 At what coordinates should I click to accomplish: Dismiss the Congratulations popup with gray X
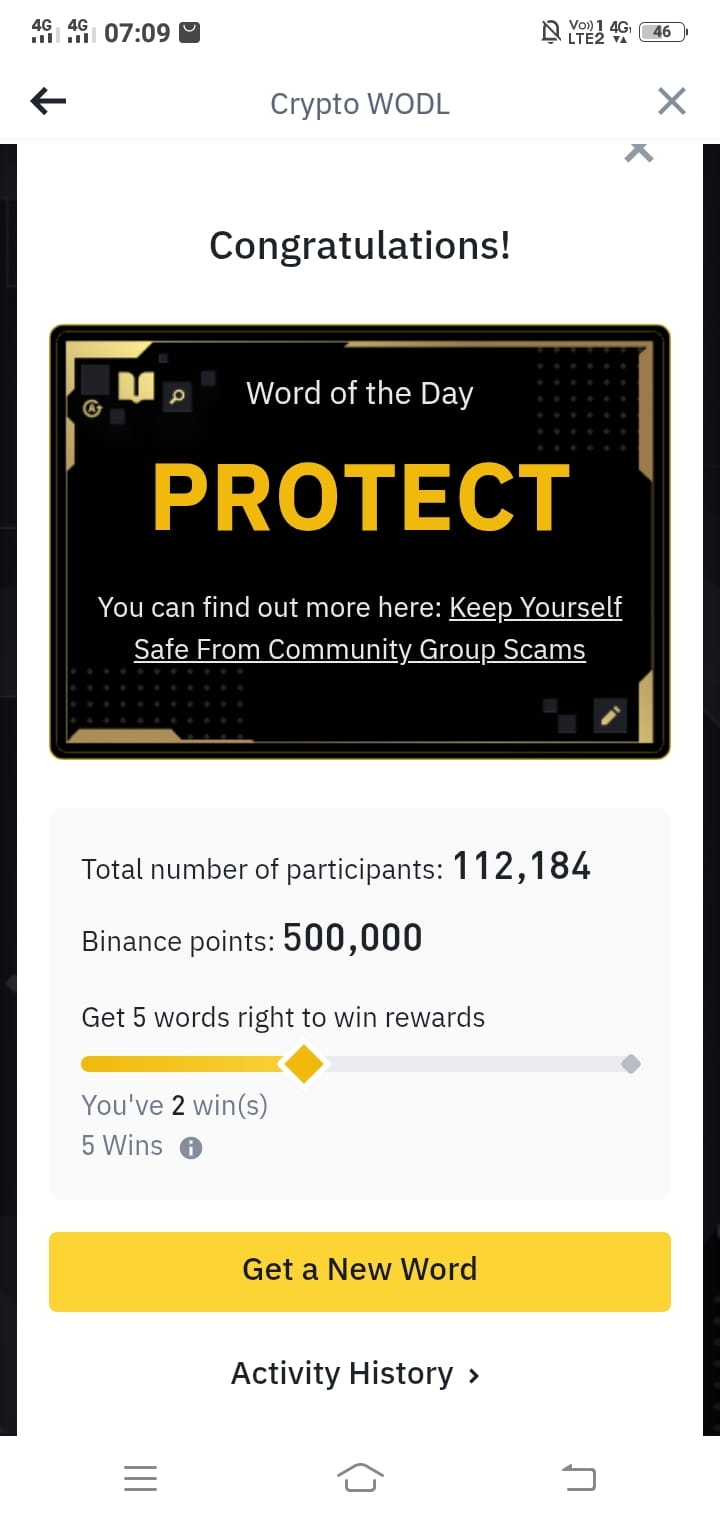coord(639,152)
